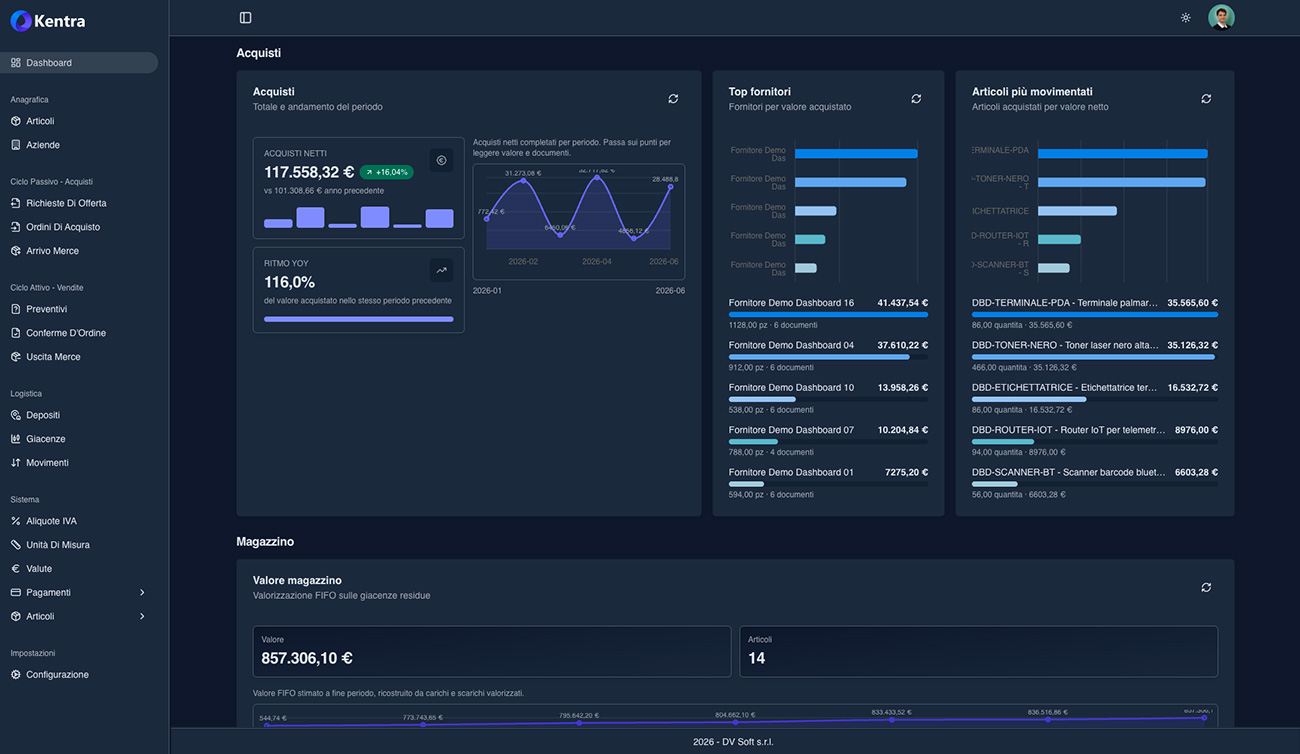
Task: Click the trend icon in Ritmo YoY
Action: click(441, 270)
